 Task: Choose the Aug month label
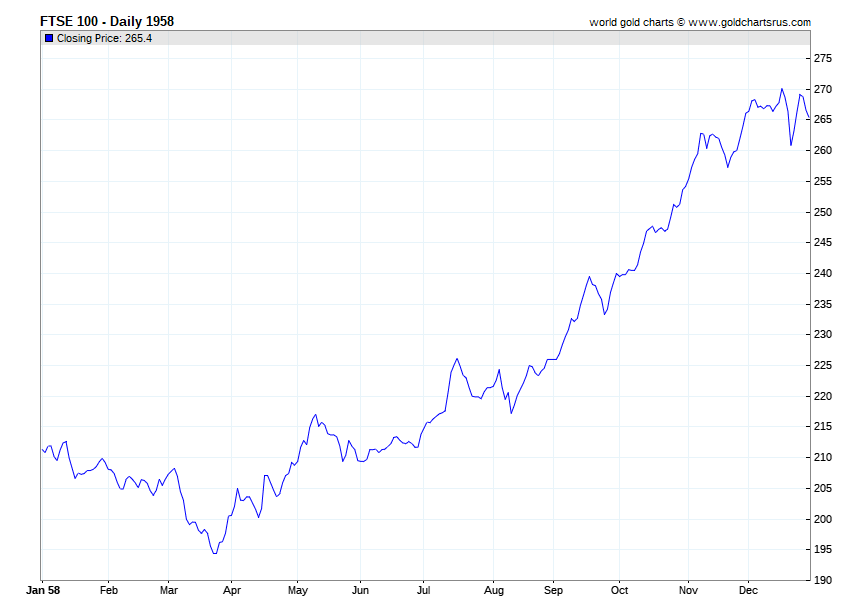(493, 590)
